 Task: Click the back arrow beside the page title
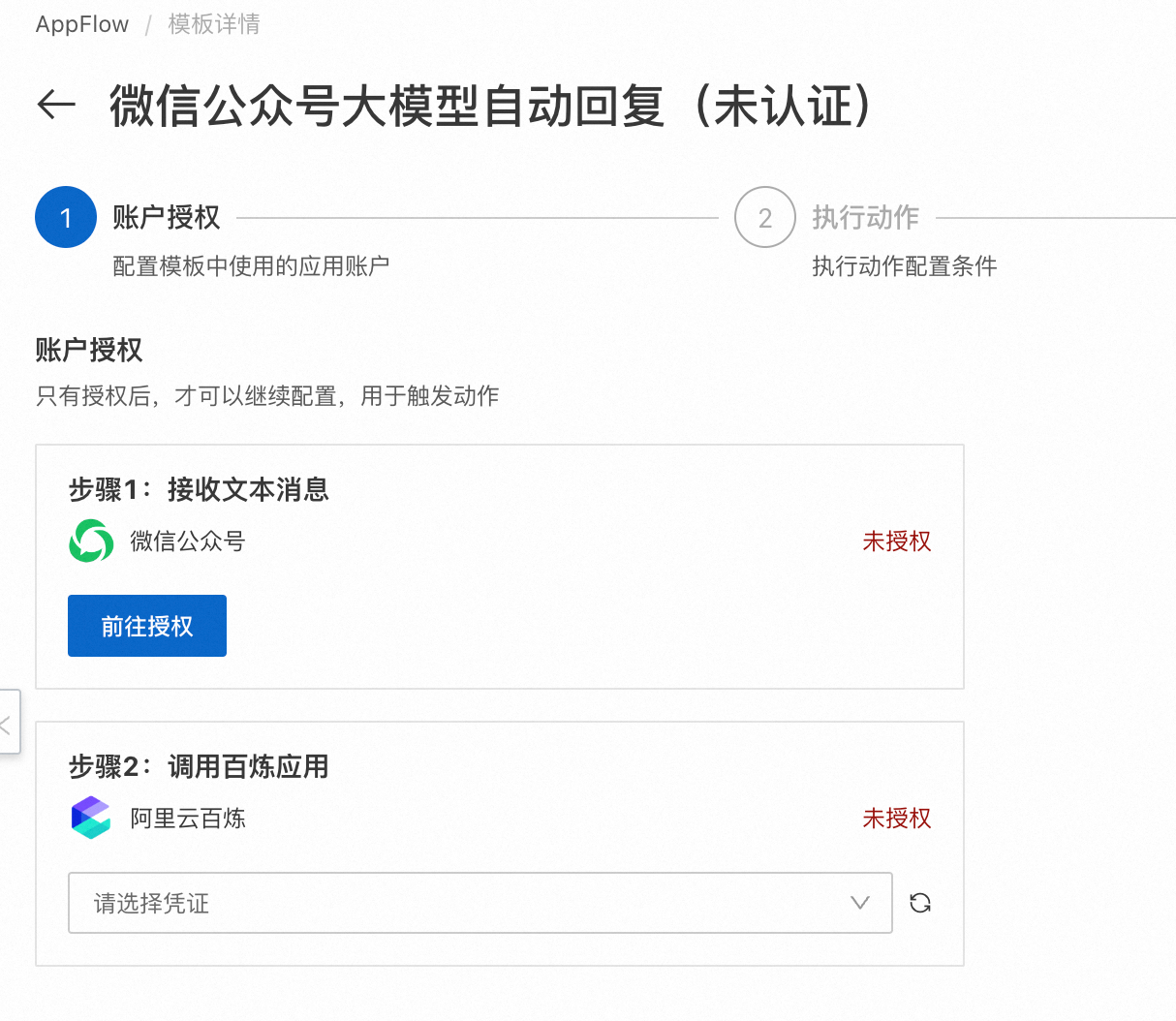point(56,105)
